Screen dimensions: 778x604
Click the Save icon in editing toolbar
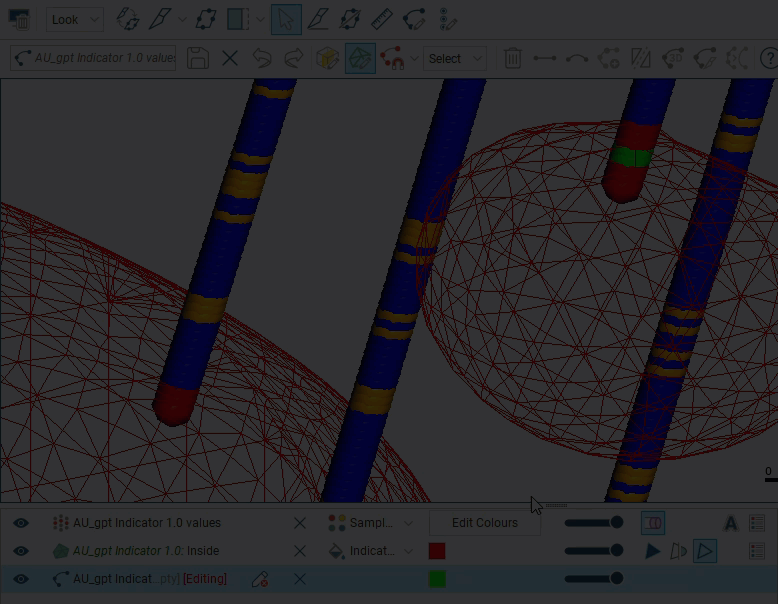click(x=198, y=58)
